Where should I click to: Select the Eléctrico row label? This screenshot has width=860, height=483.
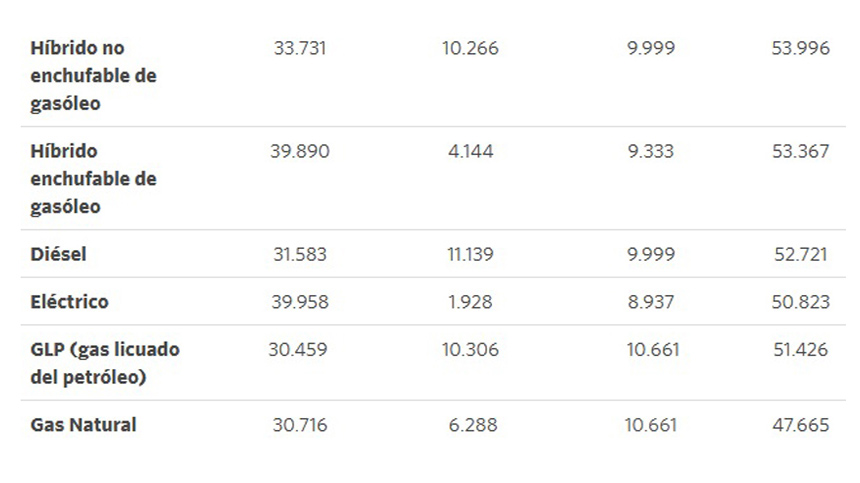click(x=70, y=302)
